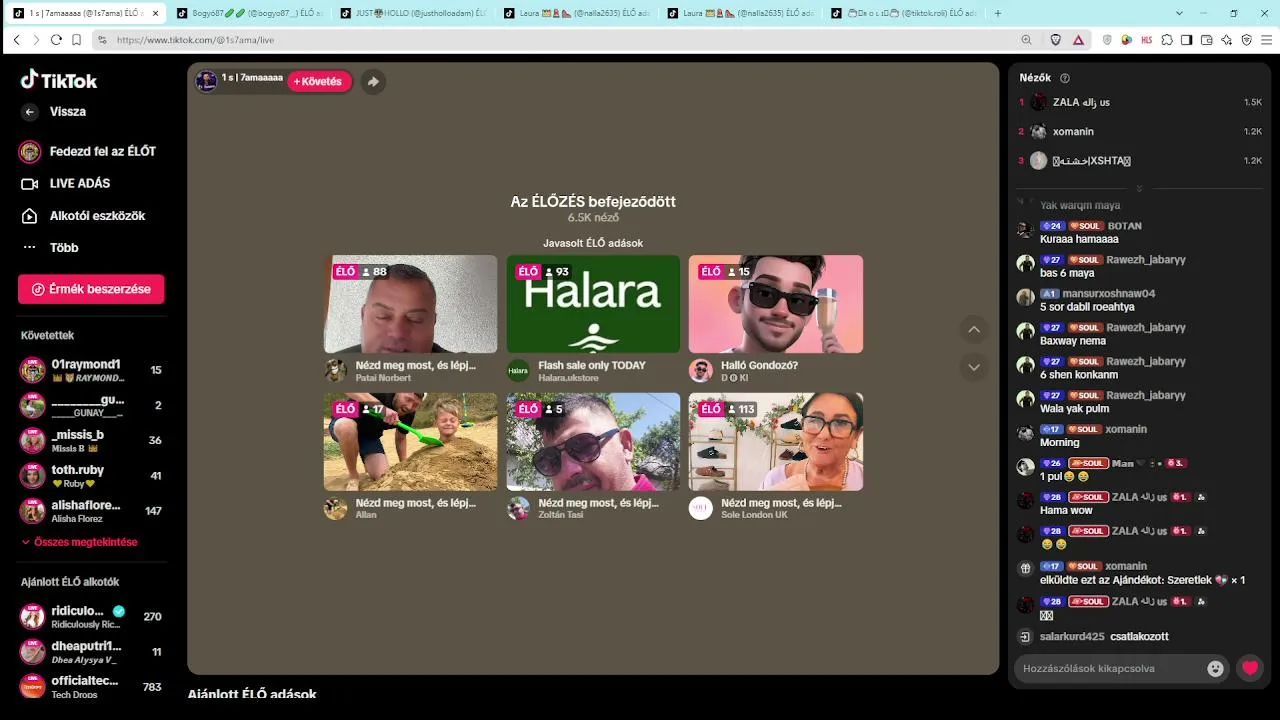Close the 1s | 7amaaaaa tab
Screen dimensions: 1280x720
pyautogui.click(x=155, y=14)
